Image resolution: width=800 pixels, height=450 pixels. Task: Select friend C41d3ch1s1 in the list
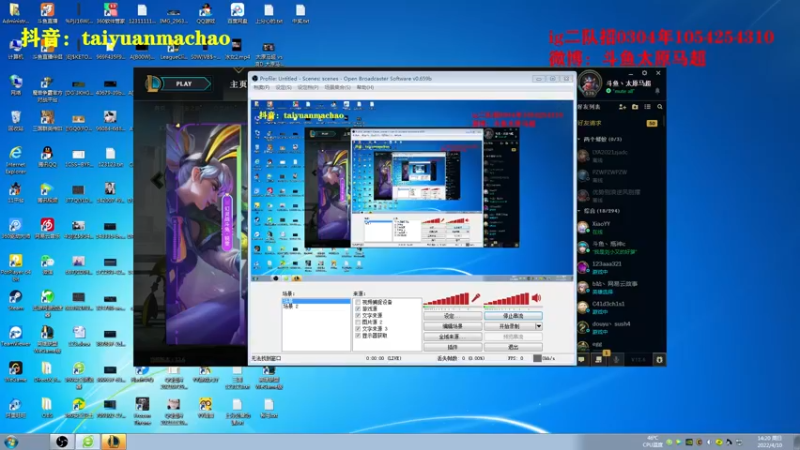619,307
